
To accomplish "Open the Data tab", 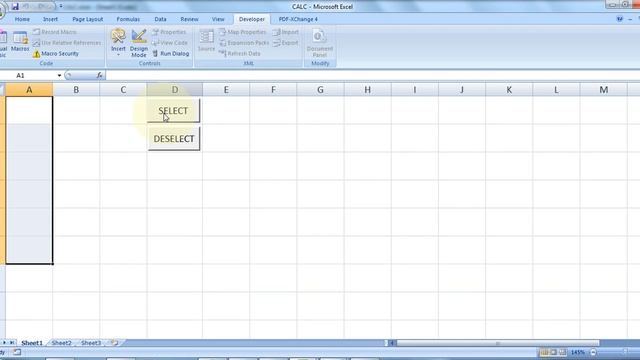I will 160,19.
